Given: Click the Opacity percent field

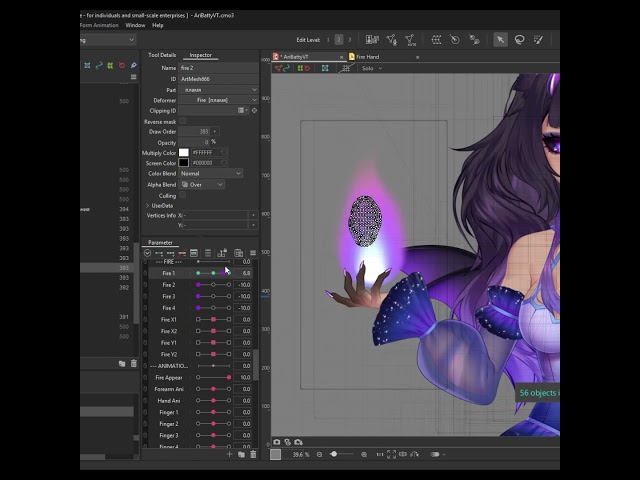Looking at the screenshot, I should [194, 142].
